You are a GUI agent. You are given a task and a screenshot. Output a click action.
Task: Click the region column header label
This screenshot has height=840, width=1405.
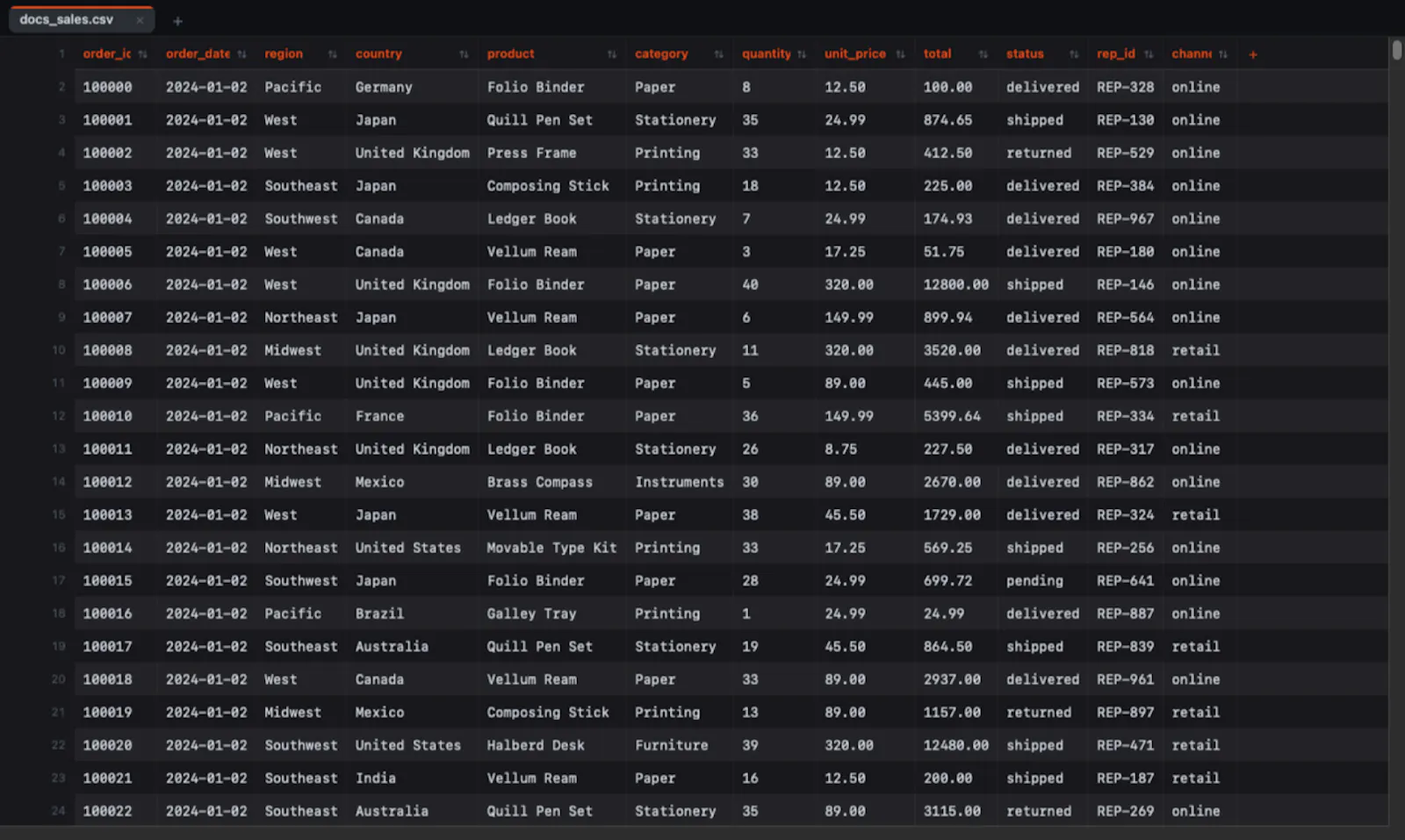tap(283, 54)
